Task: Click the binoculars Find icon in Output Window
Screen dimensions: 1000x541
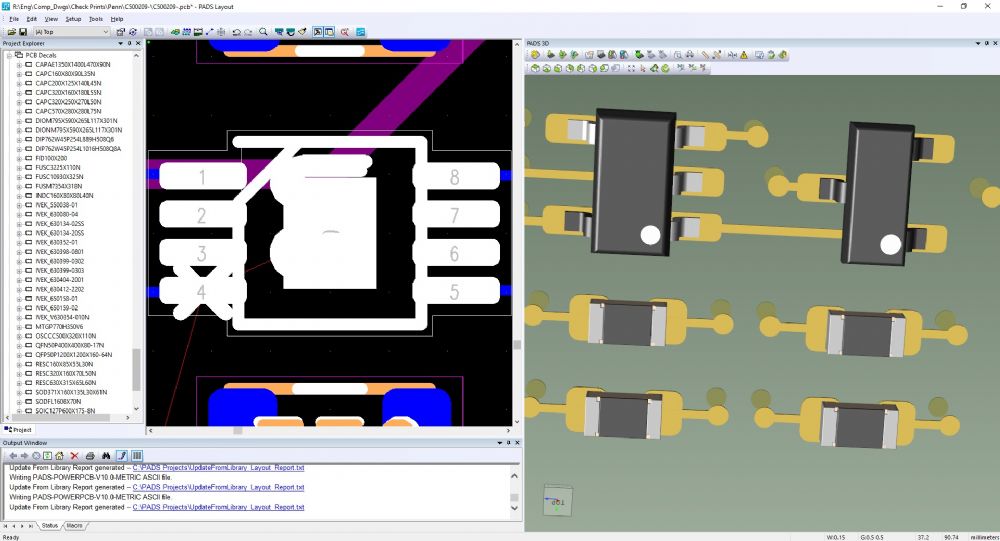Action: click(106, 456)
